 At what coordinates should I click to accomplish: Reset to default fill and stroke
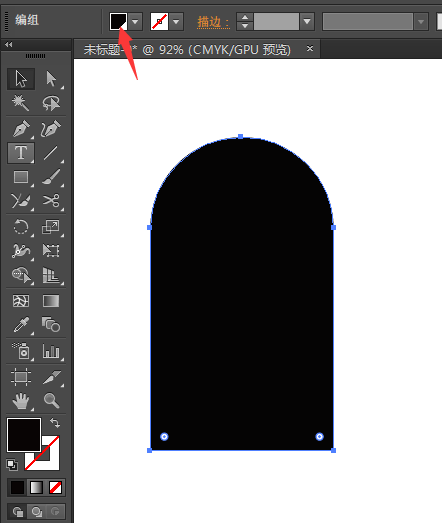(12, 464)
